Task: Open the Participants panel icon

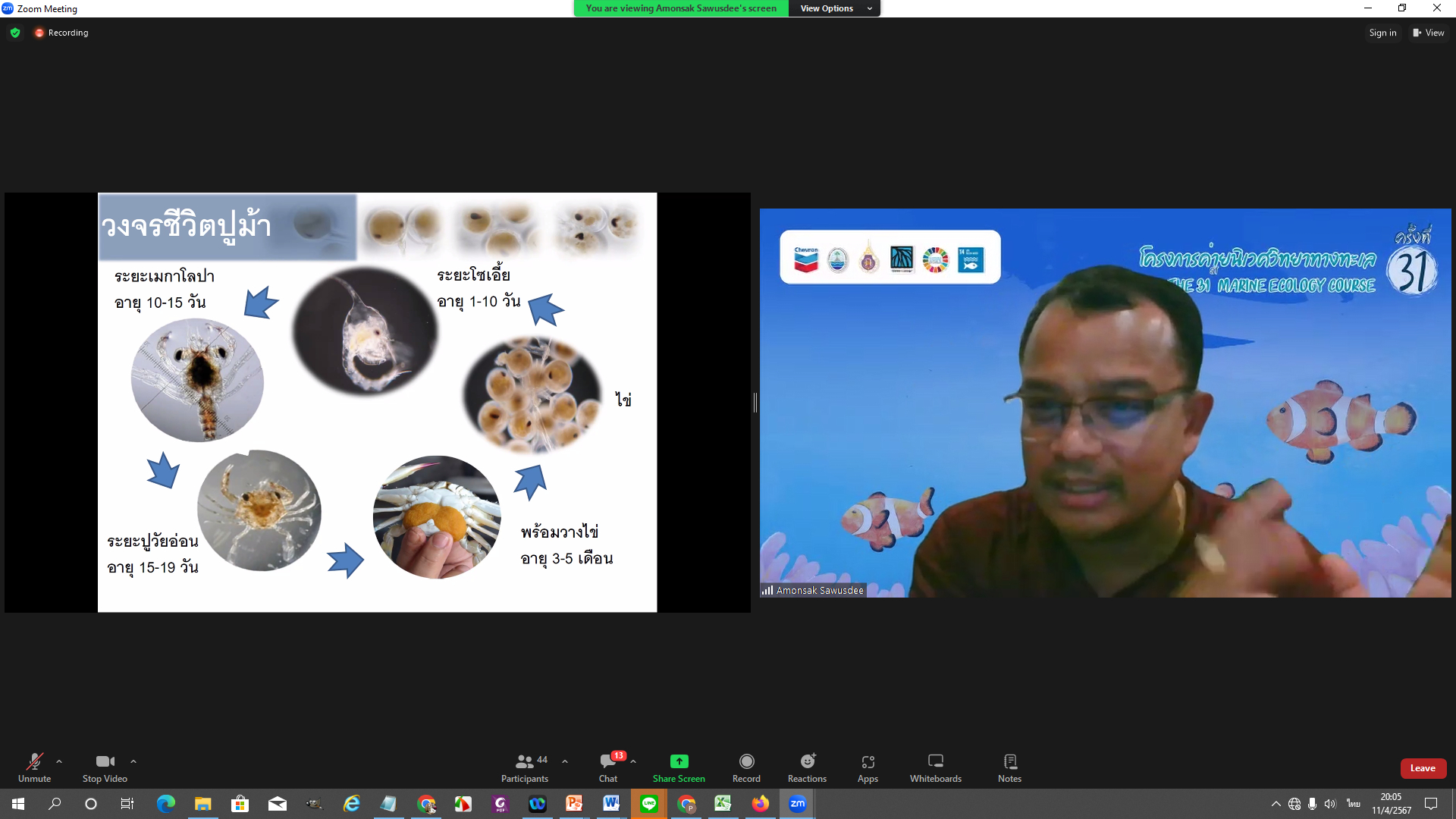Action: pos(524,761)
